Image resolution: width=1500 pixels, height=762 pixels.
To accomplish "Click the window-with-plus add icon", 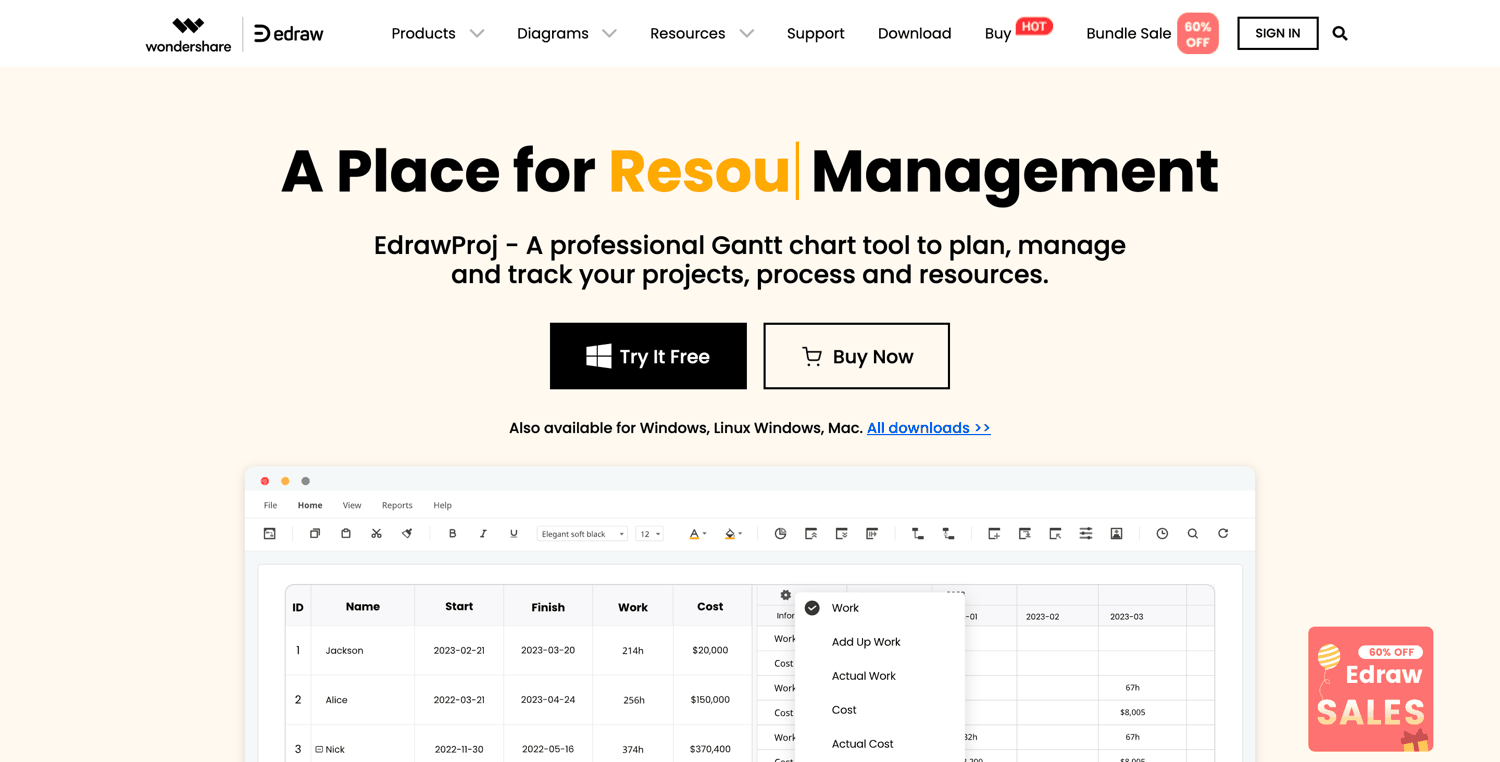I will (994, 534).
